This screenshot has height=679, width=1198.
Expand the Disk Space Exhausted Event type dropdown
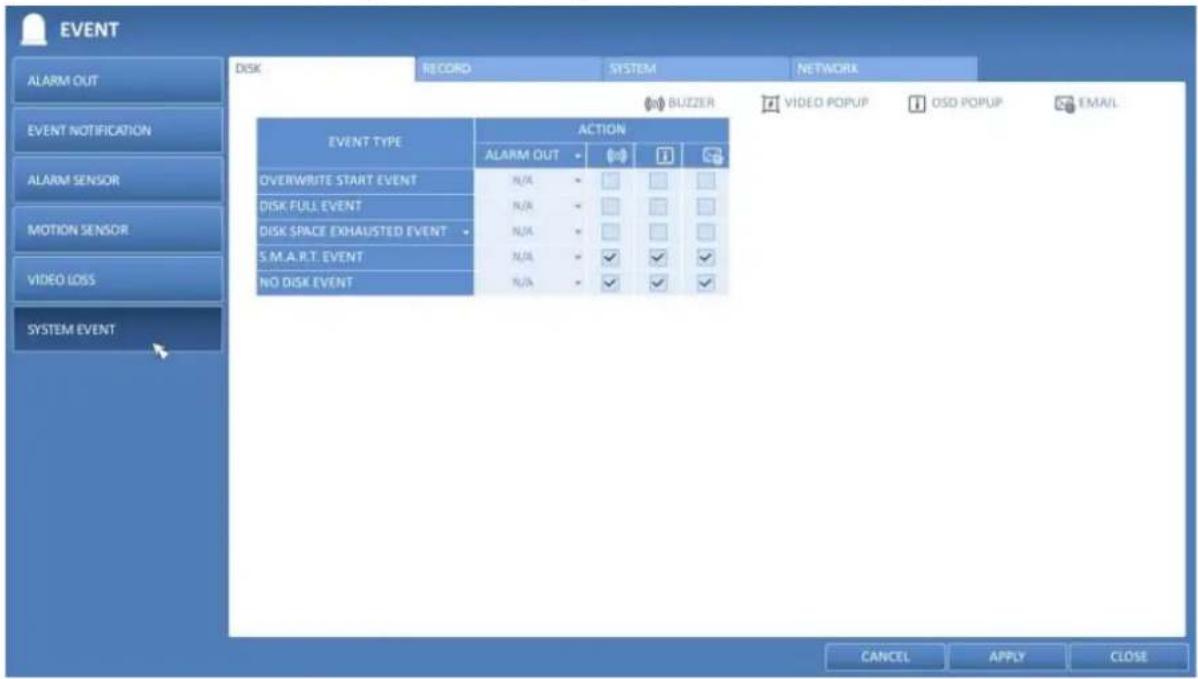click(466, 232)
